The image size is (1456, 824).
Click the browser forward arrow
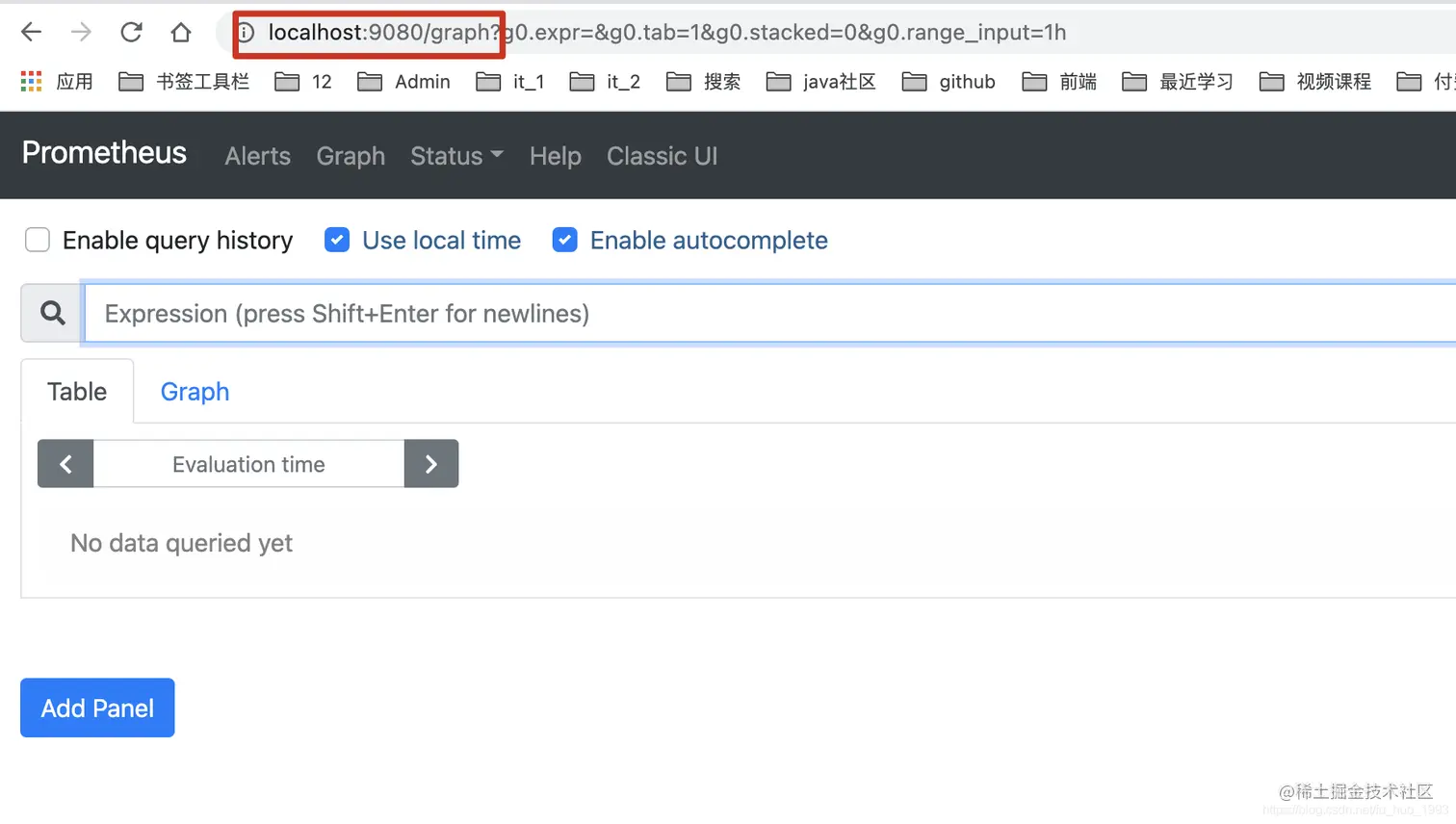click(81, 32)
